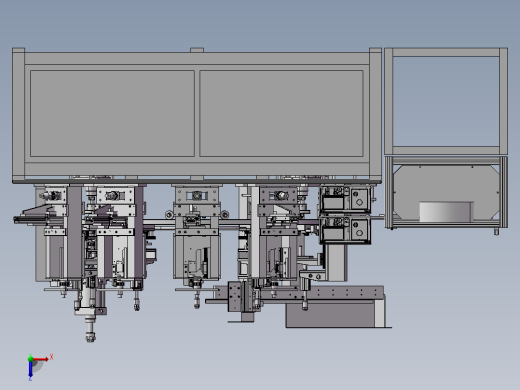Click the green Y axis origin dot
520x390 pixels.
(x=30, y=359)
